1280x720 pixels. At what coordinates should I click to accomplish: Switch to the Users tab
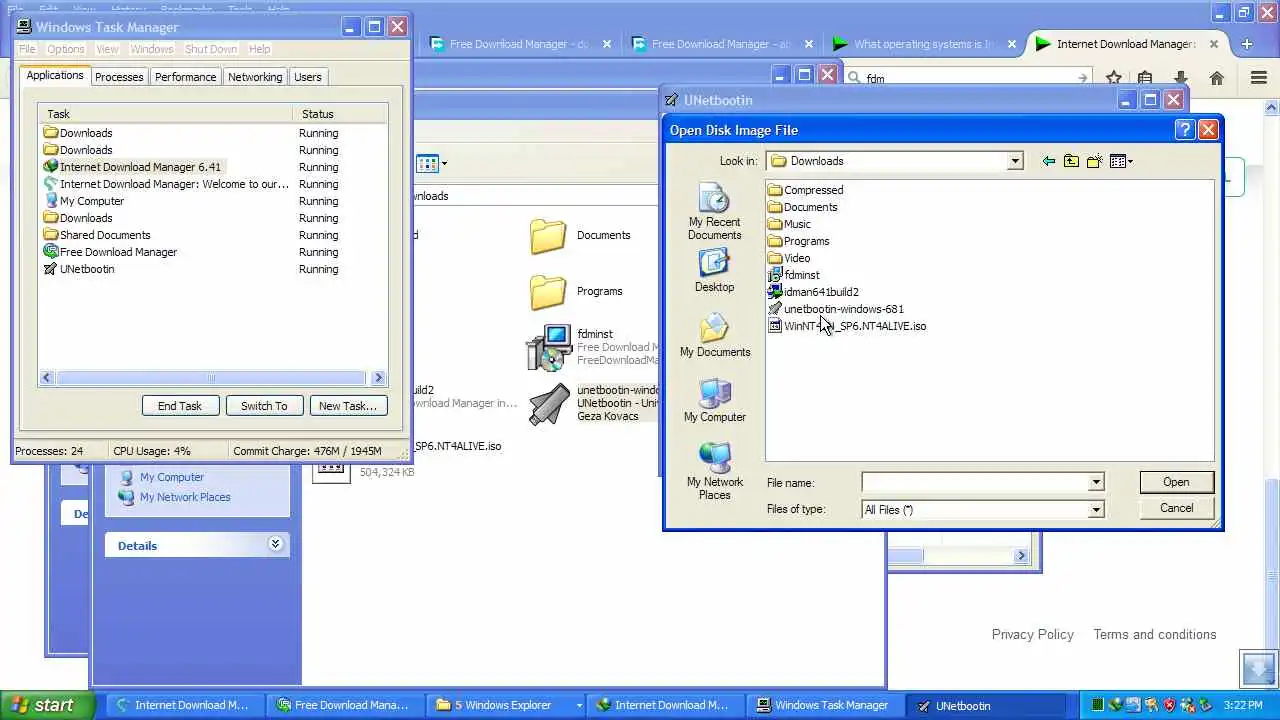308,77
